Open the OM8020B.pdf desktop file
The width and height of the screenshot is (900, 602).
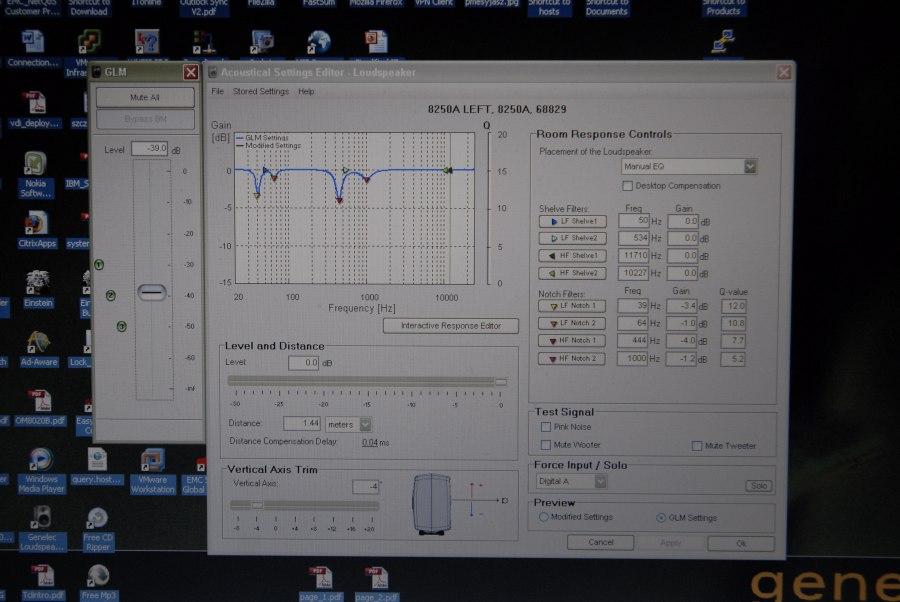(40, 407)
